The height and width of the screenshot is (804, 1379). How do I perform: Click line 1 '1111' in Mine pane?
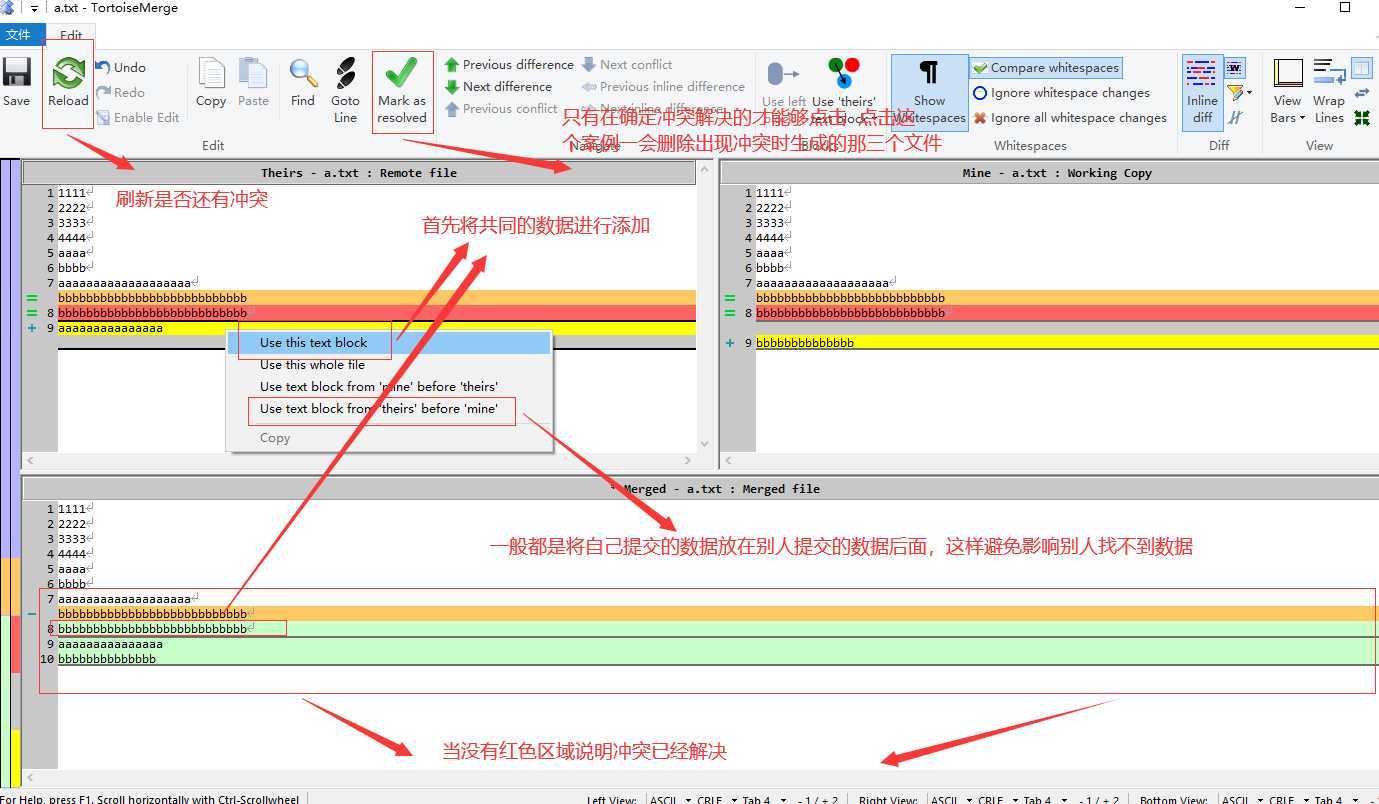pyautogui.click(x=770, y=193)
